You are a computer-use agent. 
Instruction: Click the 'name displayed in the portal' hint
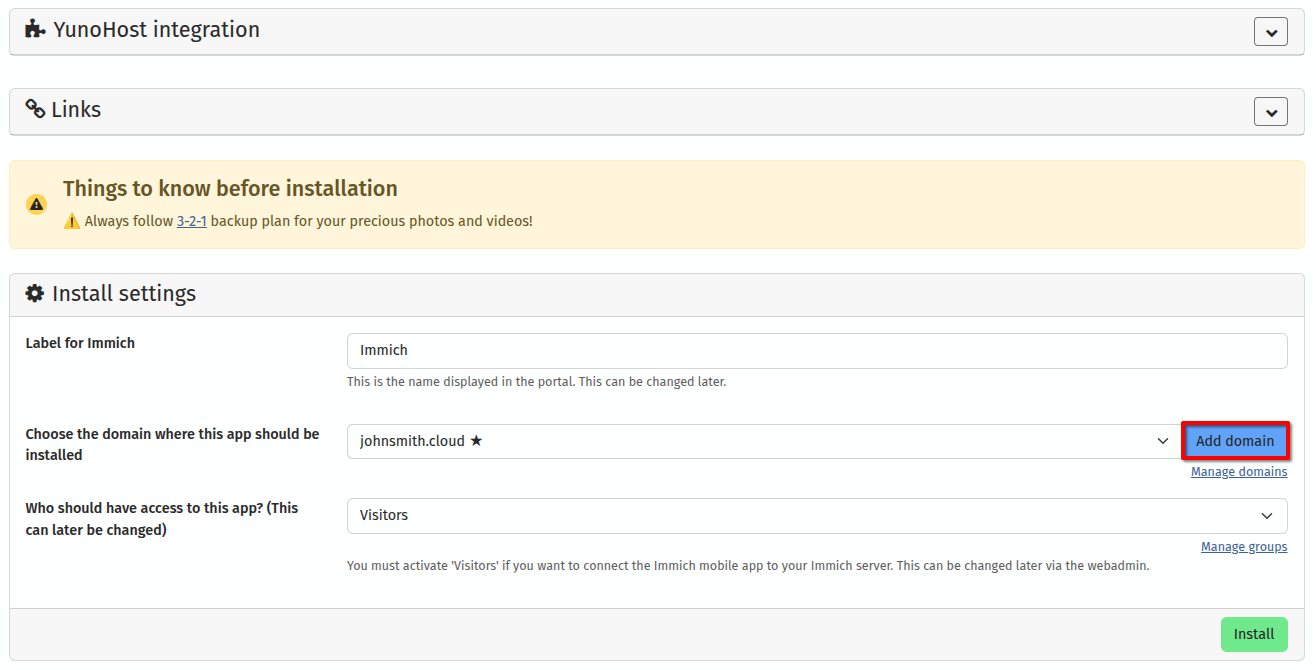coord(536,382)
